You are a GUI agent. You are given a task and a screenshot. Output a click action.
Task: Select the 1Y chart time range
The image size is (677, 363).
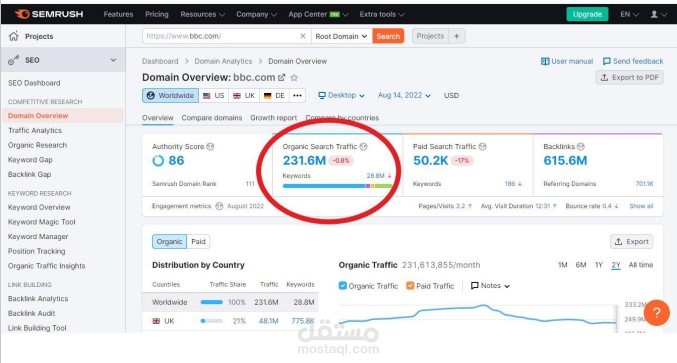[598, 265]
